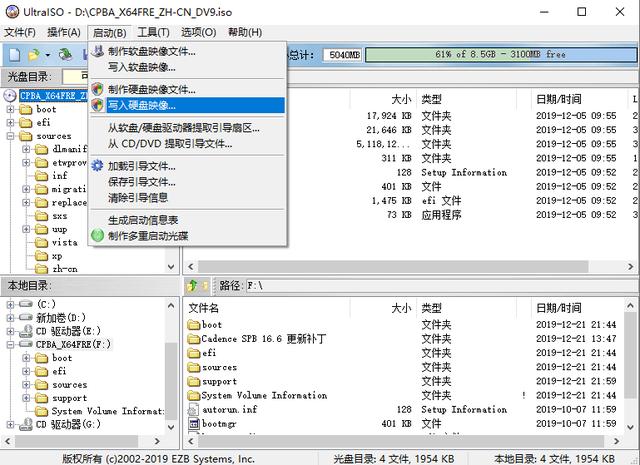Image resolution: width=640 pixels, height=465 pixels.
Task: Open dropdown arrow next to open icon
Action: coord(48,55)
